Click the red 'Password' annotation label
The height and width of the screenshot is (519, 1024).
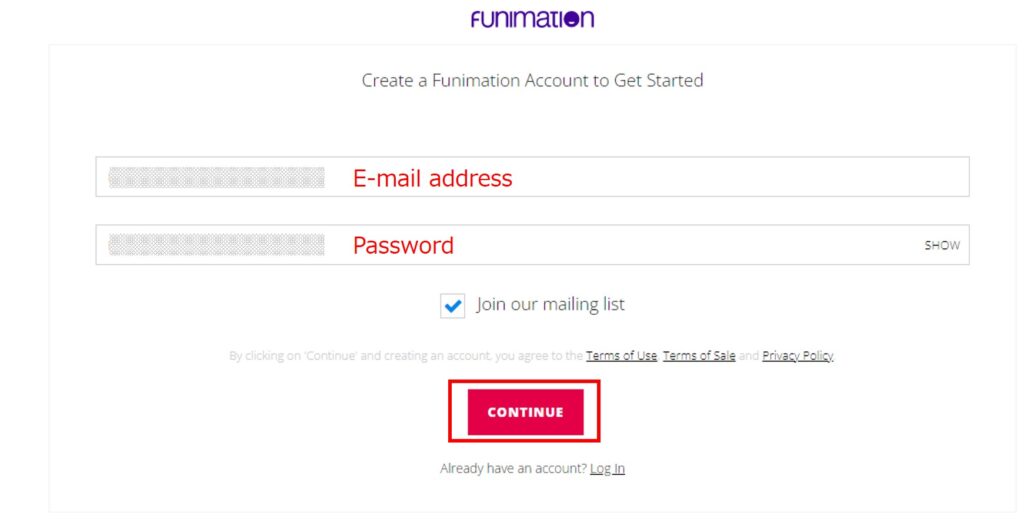[x=403, y=245]
